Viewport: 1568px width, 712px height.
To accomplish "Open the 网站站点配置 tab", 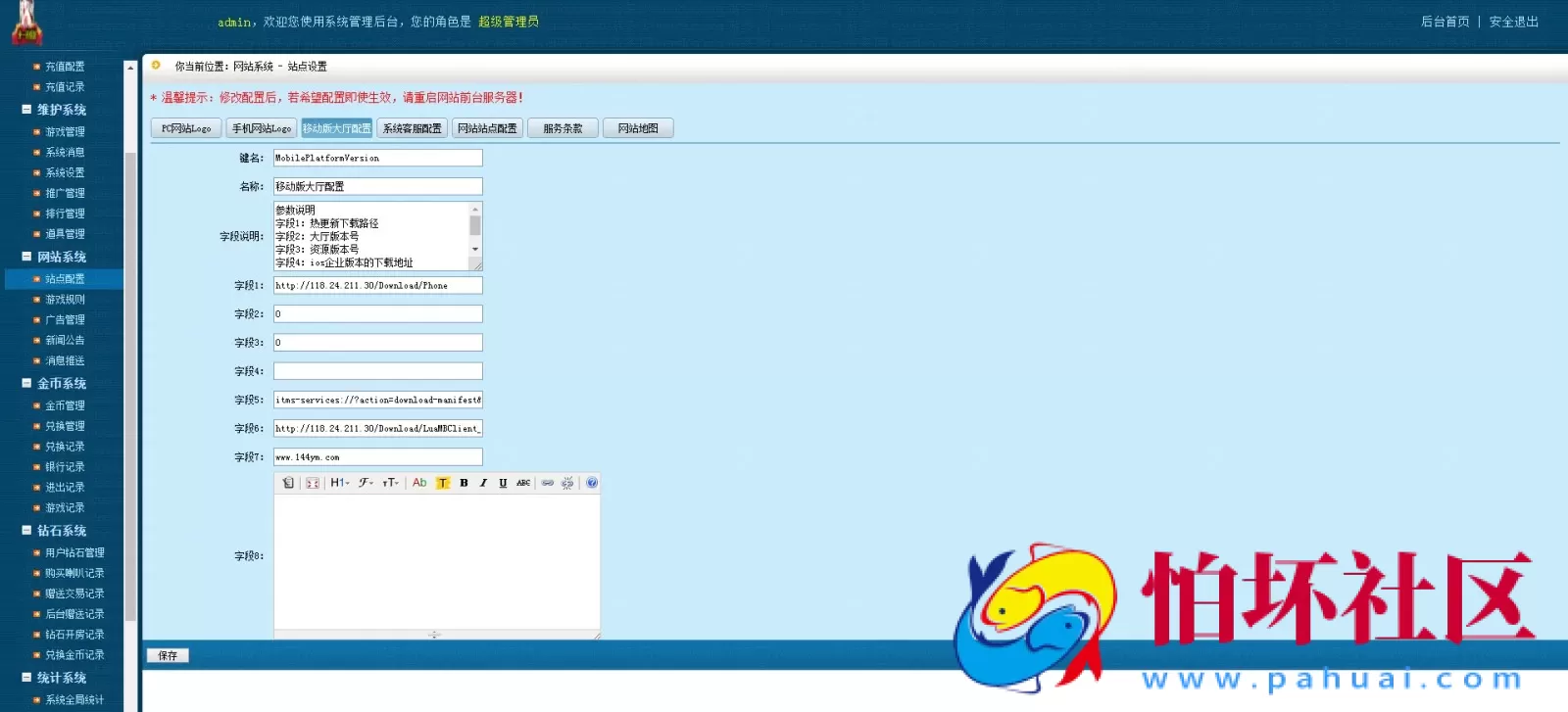I will point(487,128).
